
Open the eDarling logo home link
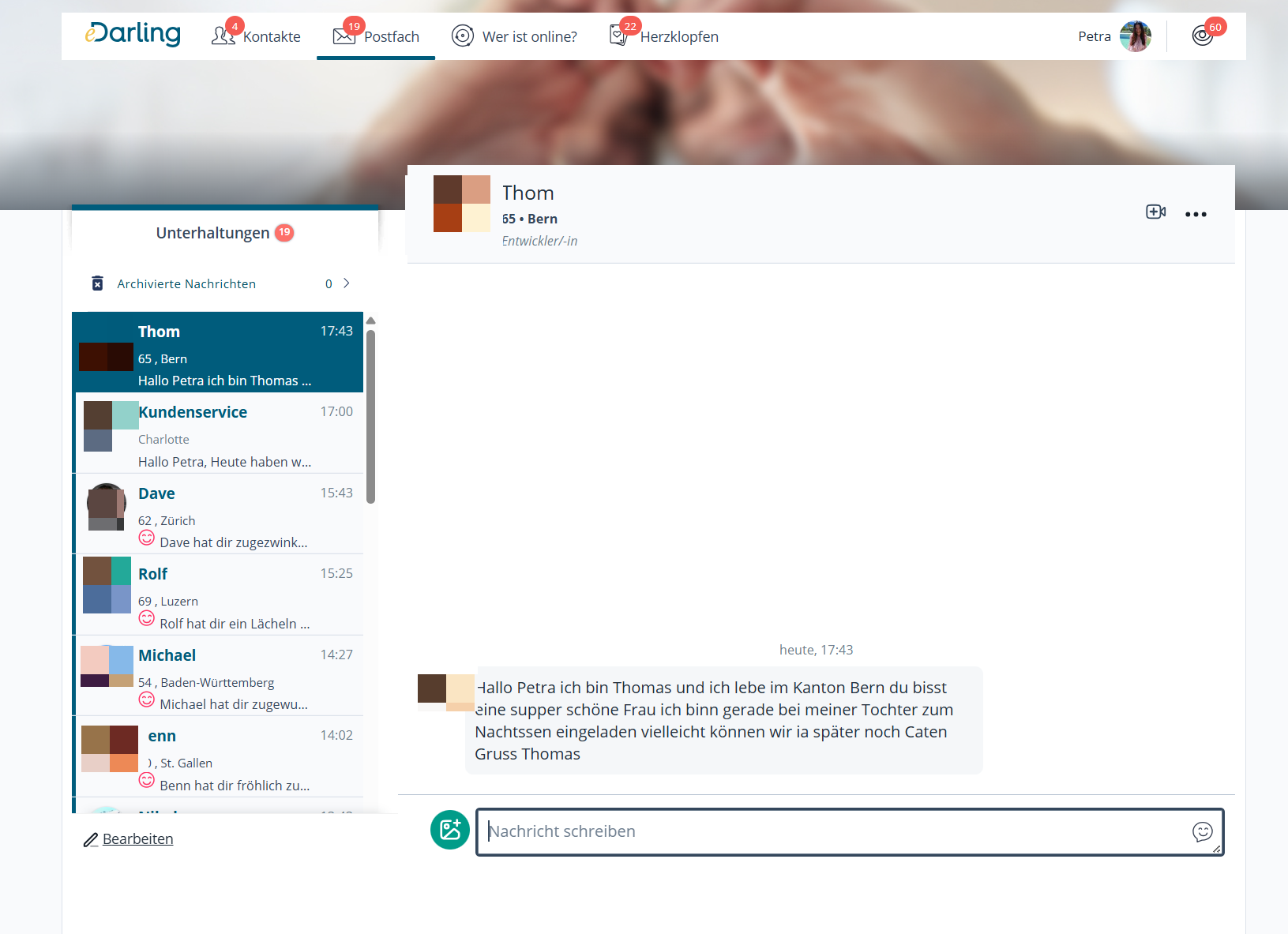pos(133,34)
